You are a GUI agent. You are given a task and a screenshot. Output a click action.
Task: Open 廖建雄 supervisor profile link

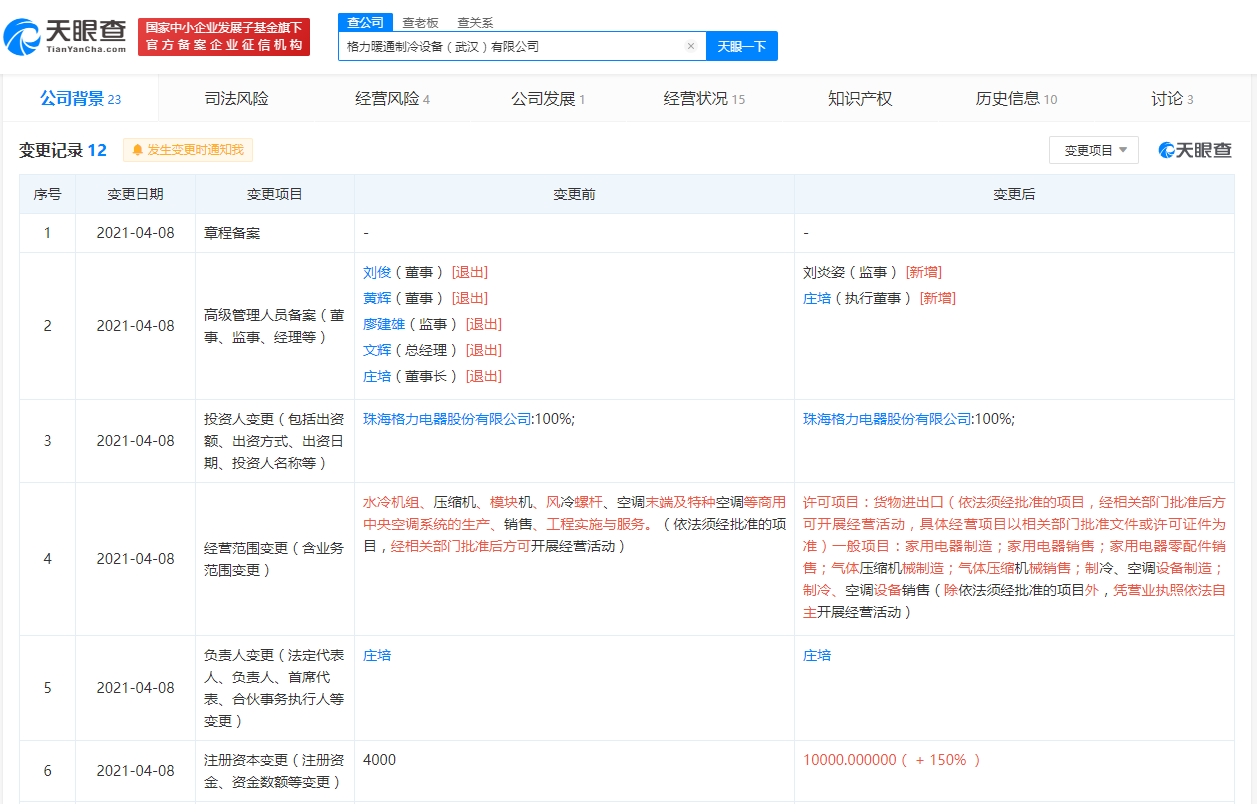point(384,324)
